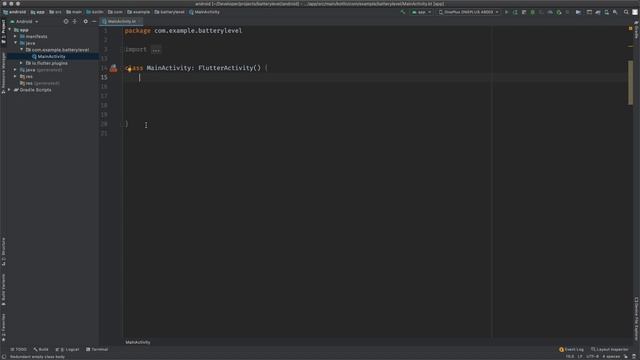Collapse the app module tree node
Screen dimensions: 640x360
point(10,30)
